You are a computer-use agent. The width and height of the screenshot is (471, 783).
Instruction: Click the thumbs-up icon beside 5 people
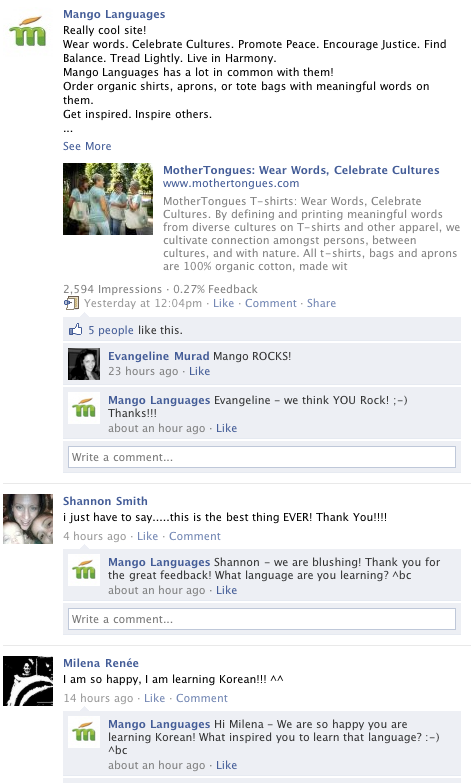[75, 330]
